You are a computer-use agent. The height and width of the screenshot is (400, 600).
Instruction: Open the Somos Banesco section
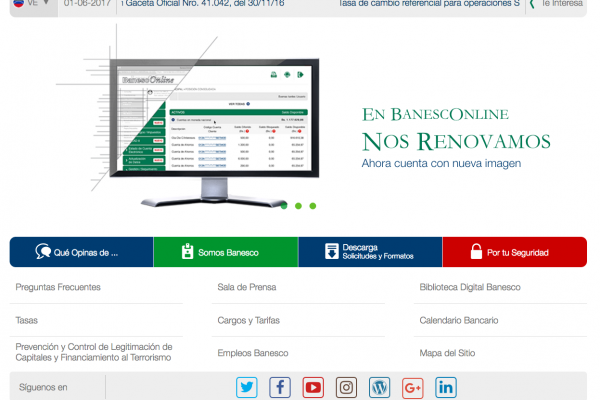pos(226,252)
